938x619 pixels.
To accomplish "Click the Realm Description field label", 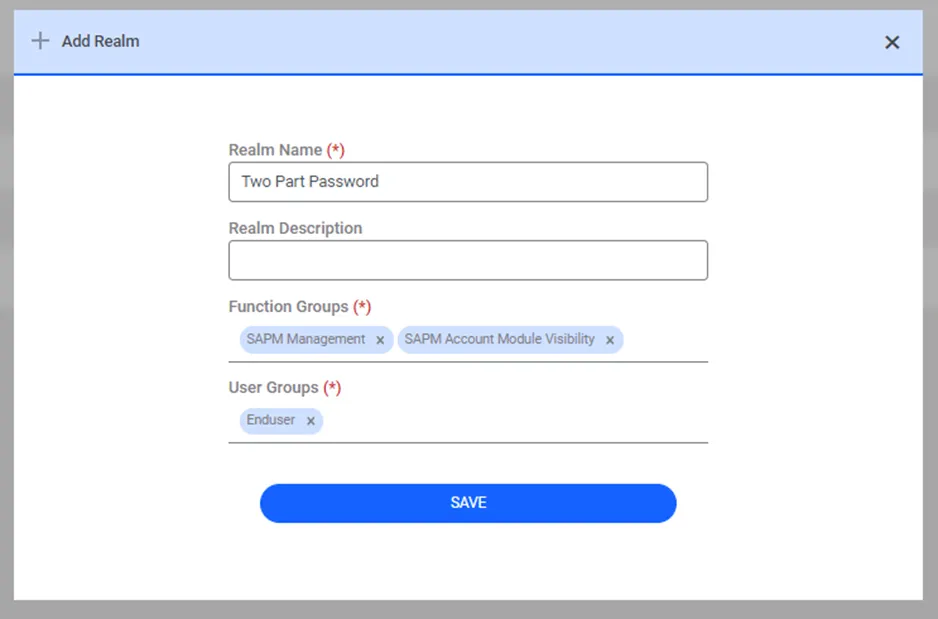I will pyautogui.click(x=295, y=228).
